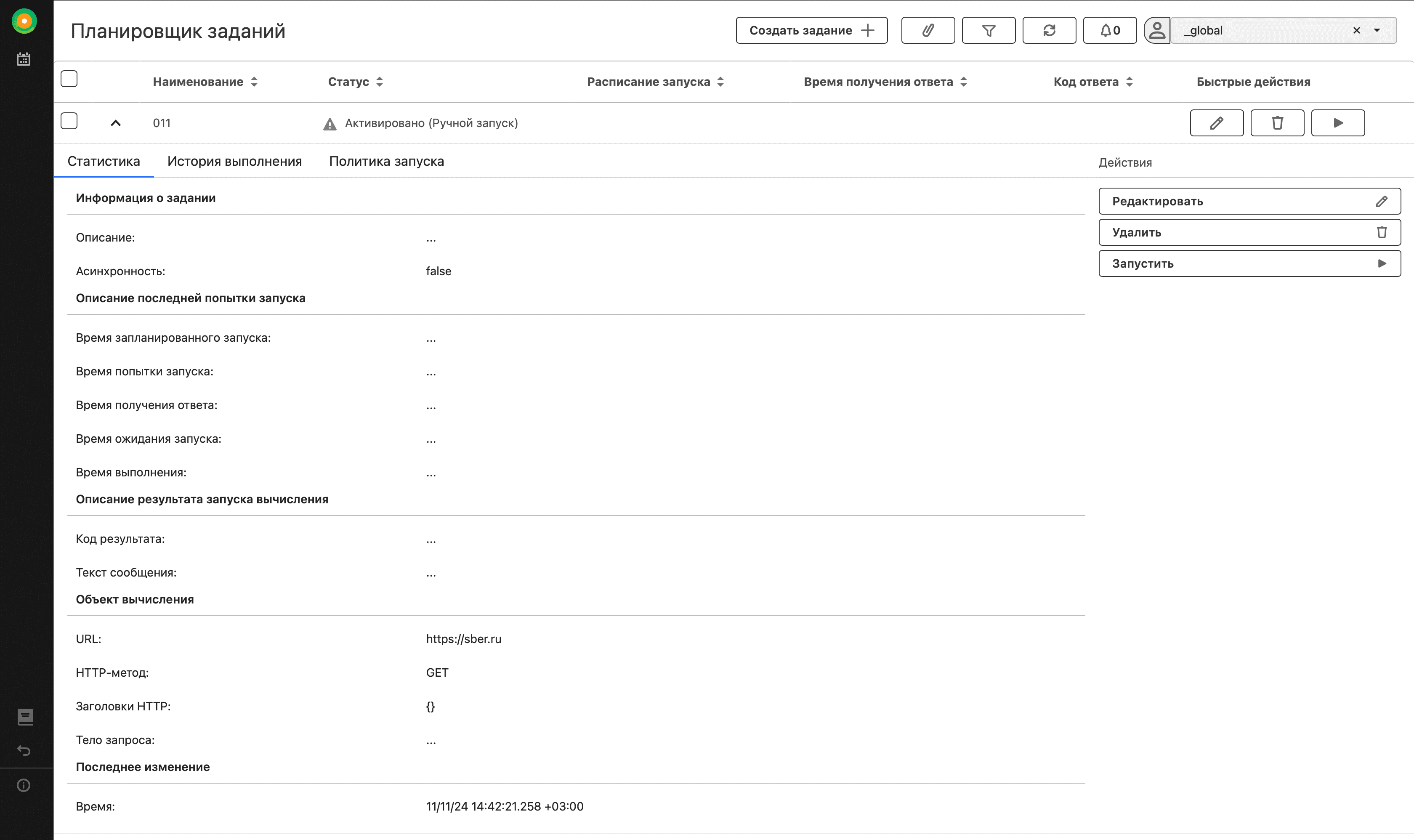Click the info icon in sidebar

coord(24,785)
